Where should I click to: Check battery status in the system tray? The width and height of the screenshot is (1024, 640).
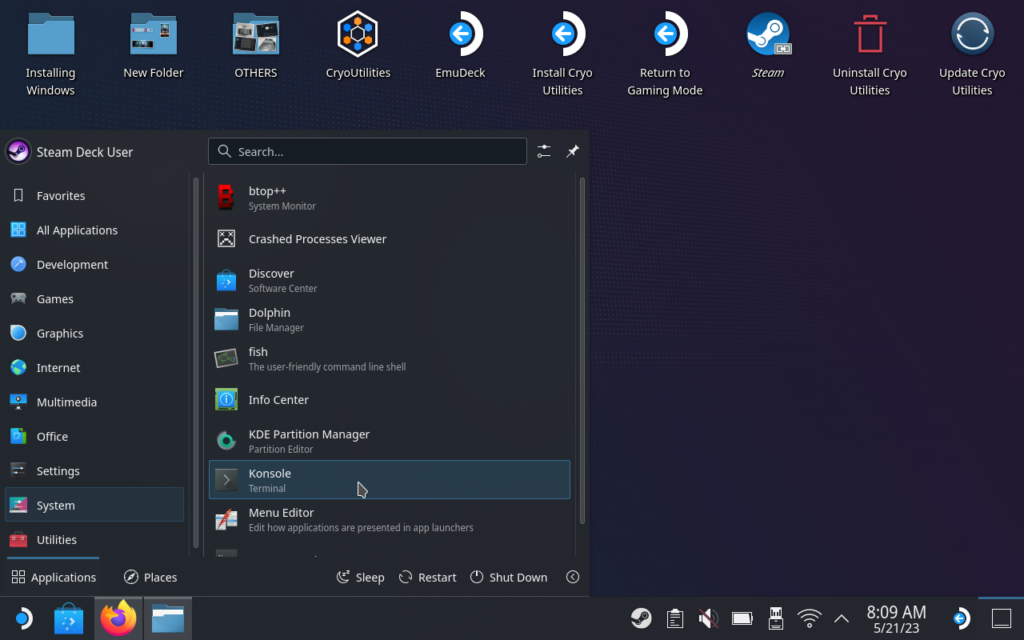click(x=741, y=618)
